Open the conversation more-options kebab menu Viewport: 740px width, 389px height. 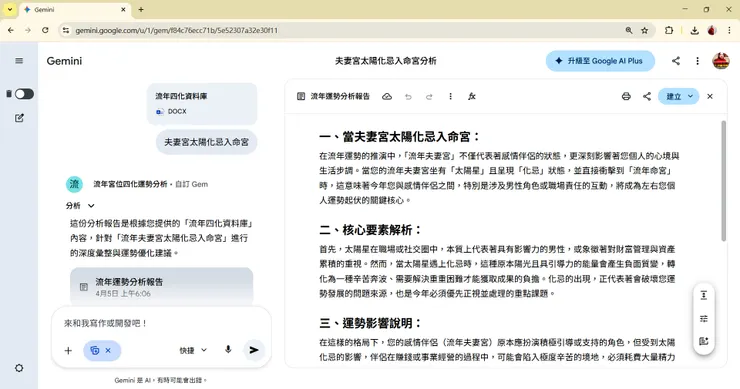698,61
